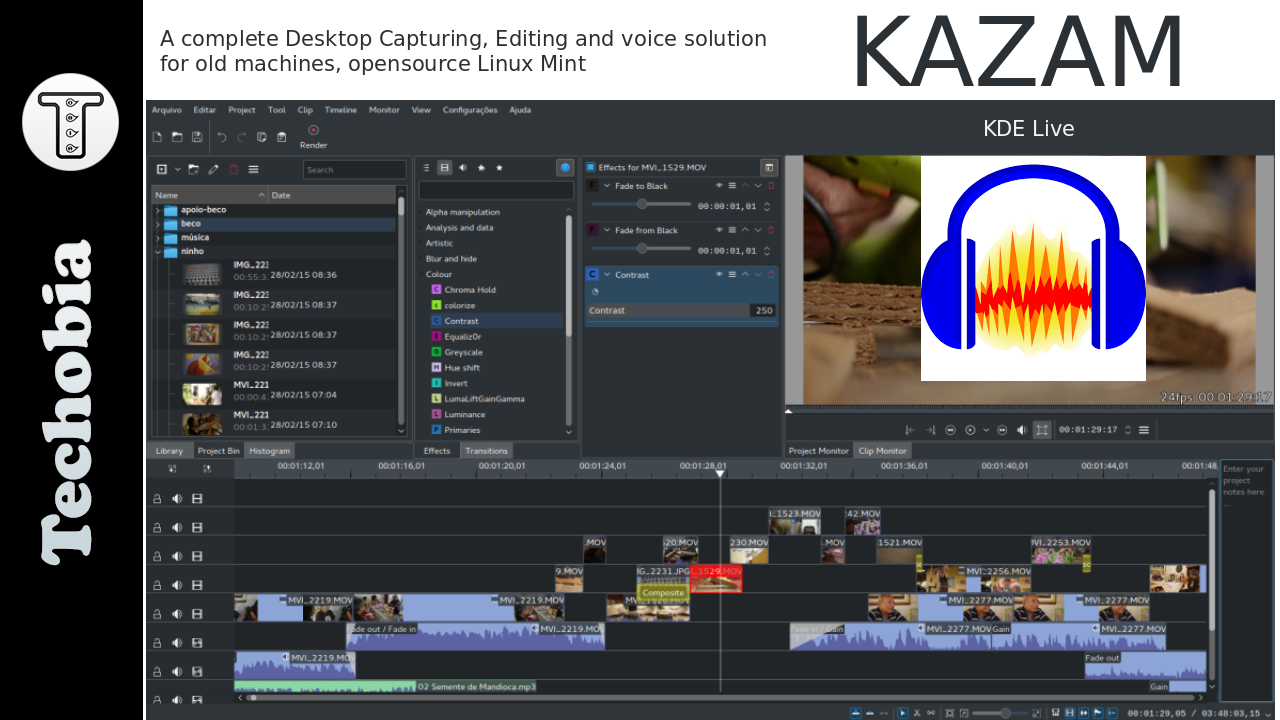Click the monitor volume speaker icon
The image size is (1280, 720).
pos(1021,430)
